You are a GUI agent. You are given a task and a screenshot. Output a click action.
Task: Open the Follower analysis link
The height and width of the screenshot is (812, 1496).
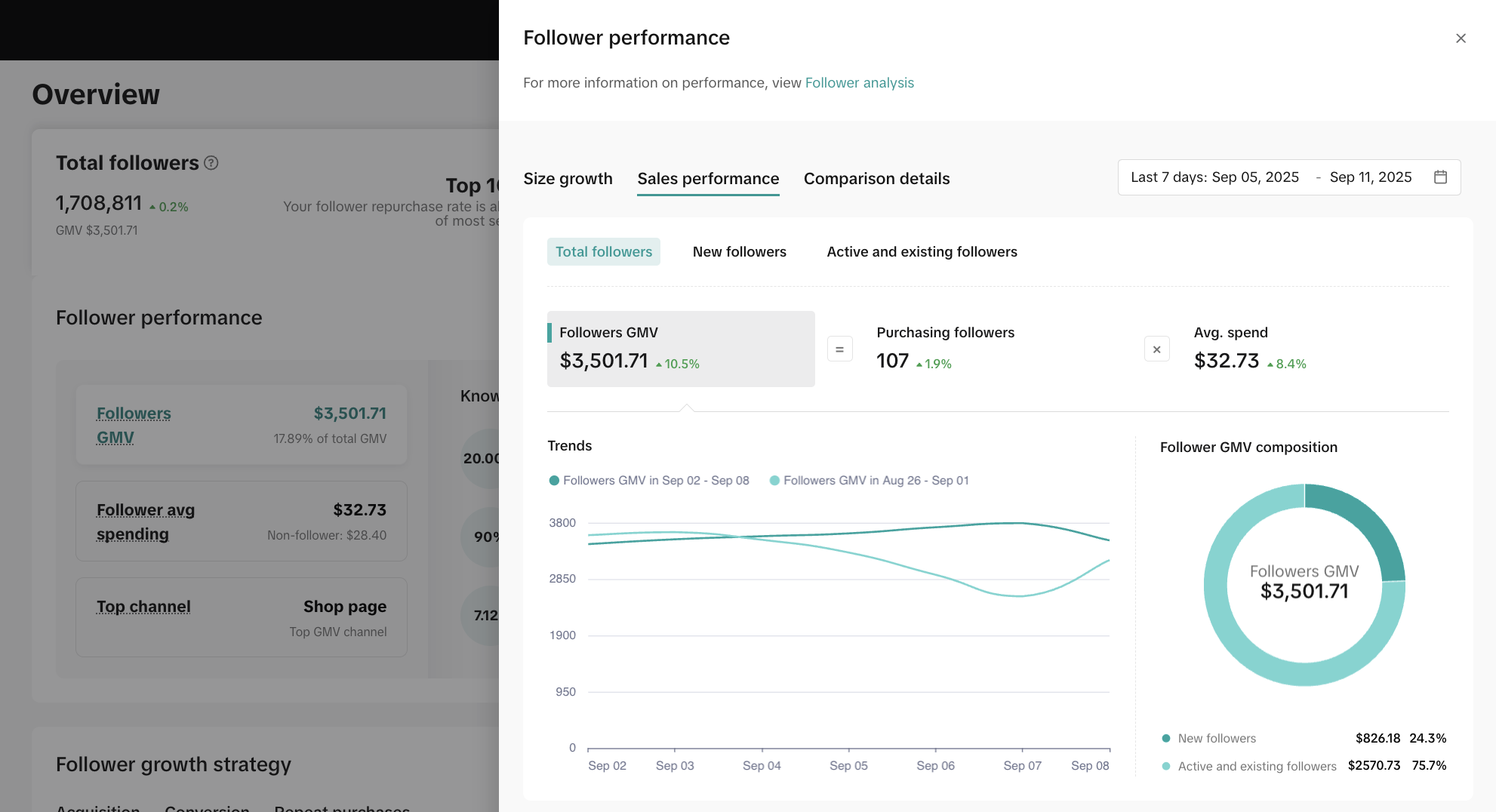[859, 83]
